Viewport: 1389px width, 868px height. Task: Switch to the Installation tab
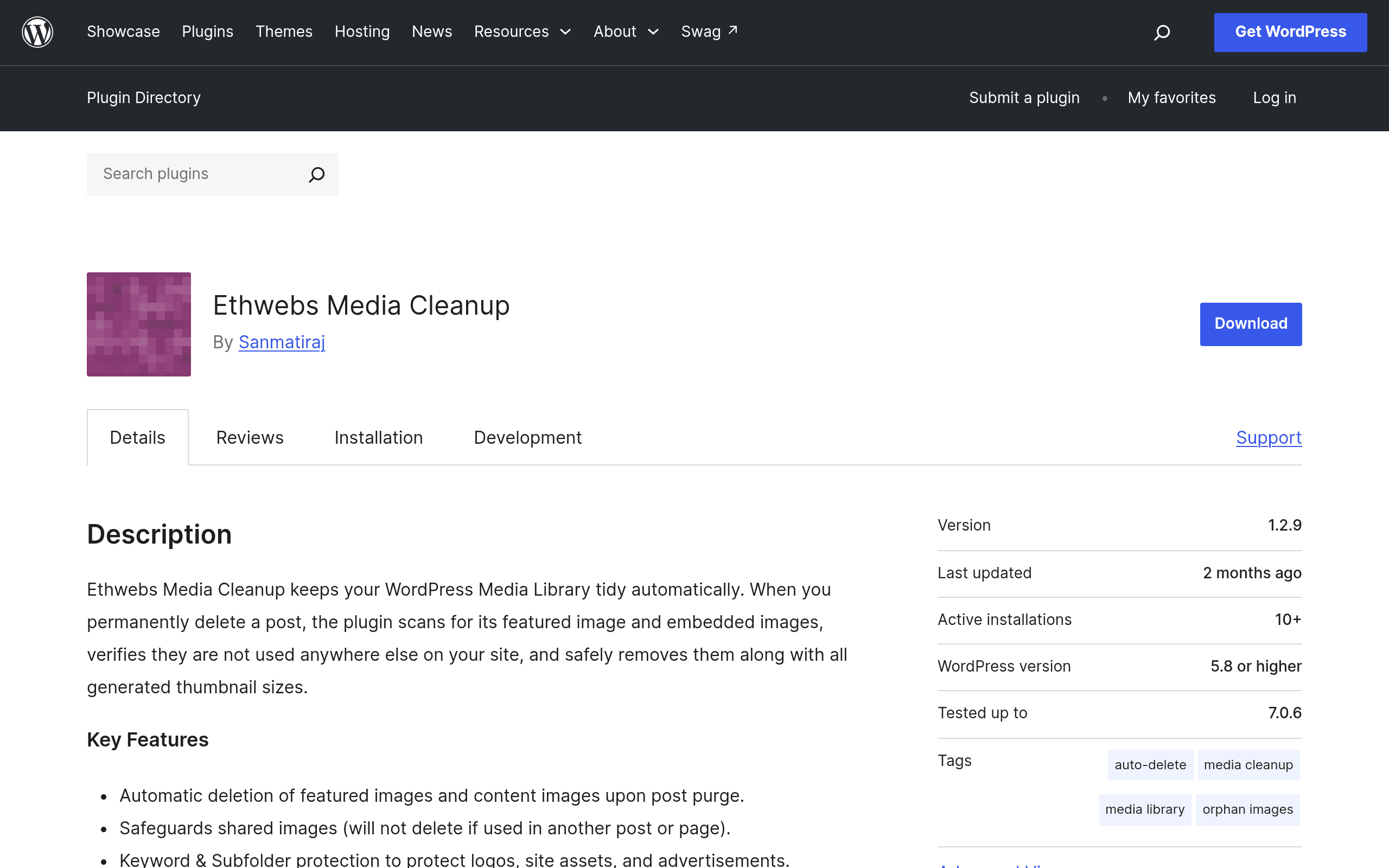tap(379, 437)
